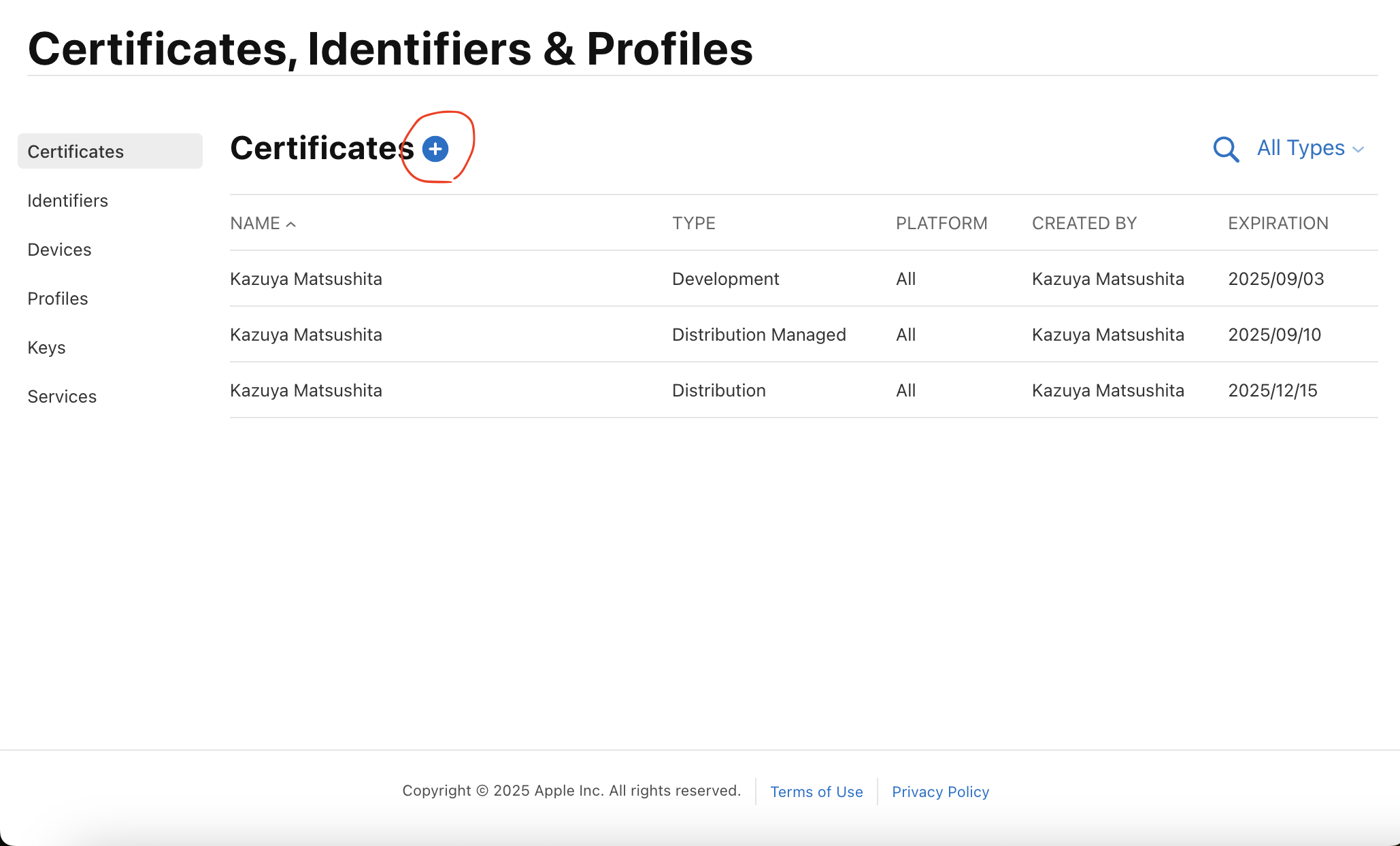Open the Keys section
1400x846 pixels.
(46, 348)
